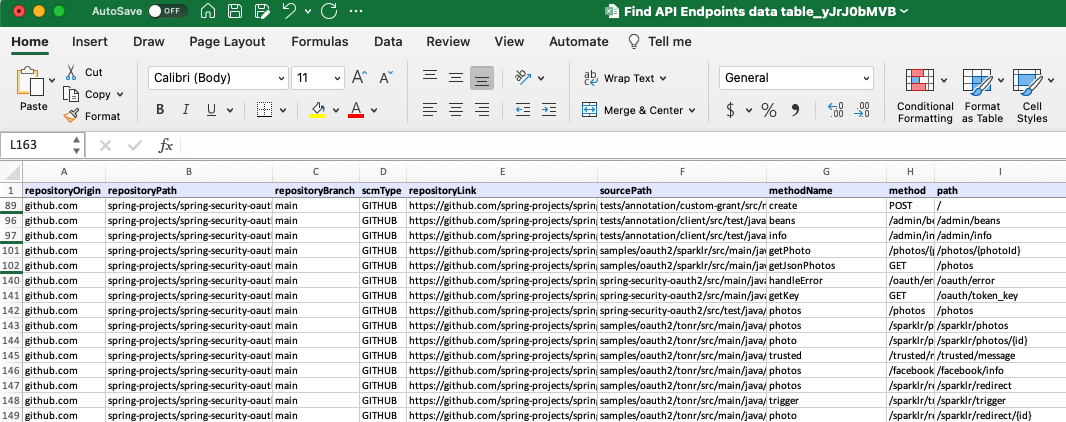Increase indent

click(x=549, y=109)
